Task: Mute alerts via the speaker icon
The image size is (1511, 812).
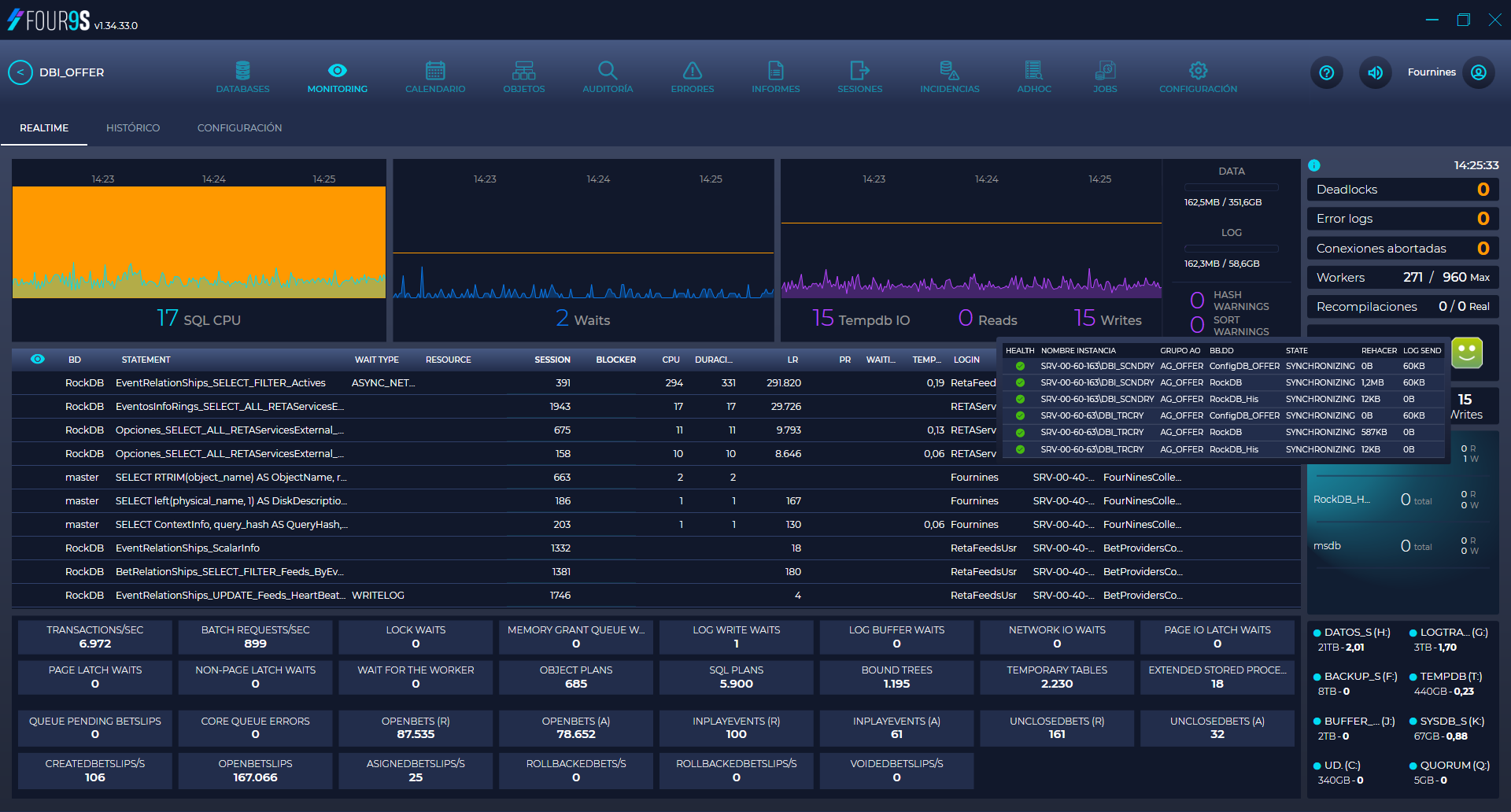Action: 1375,72
